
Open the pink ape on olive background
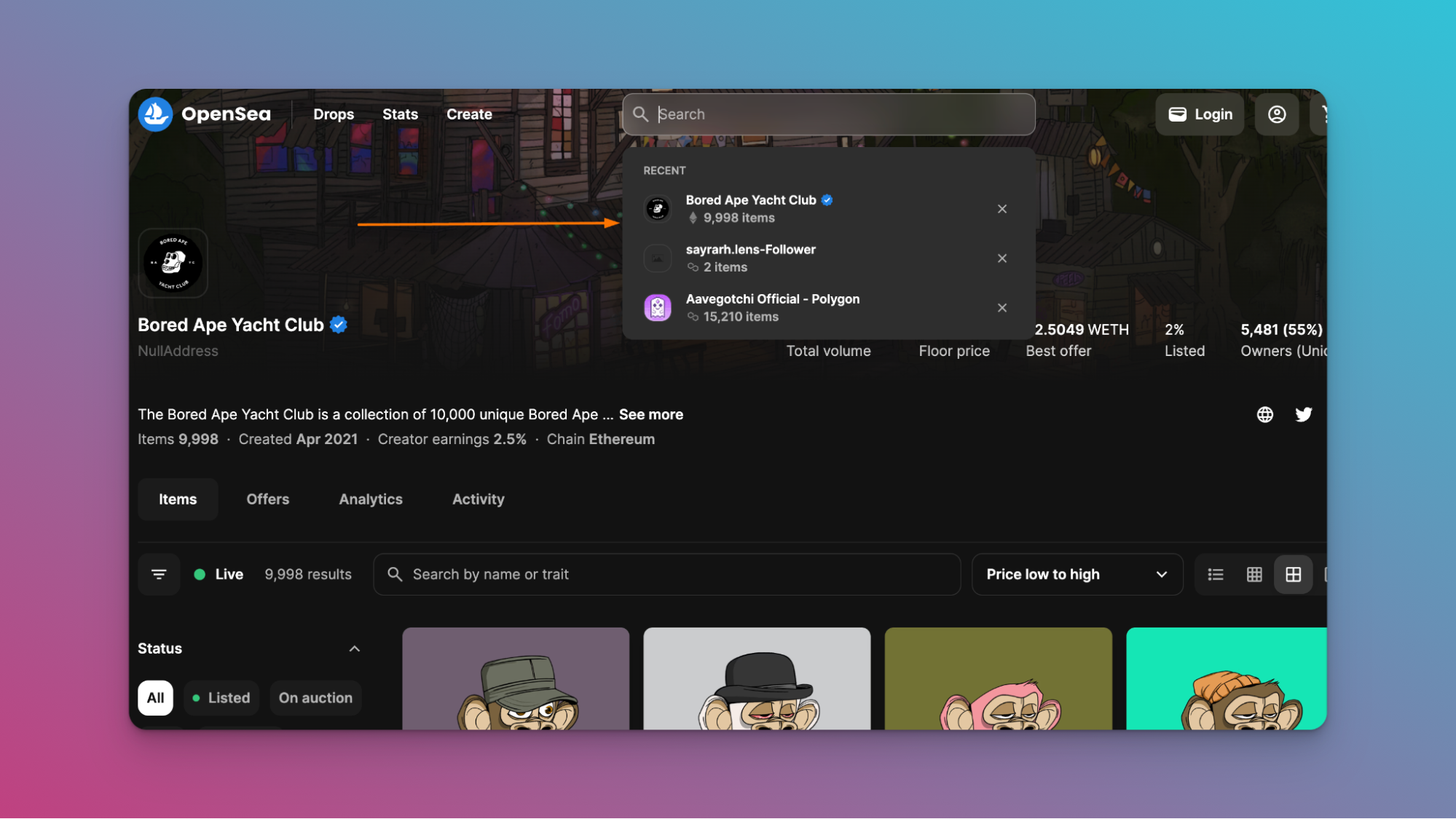[999, 678]
